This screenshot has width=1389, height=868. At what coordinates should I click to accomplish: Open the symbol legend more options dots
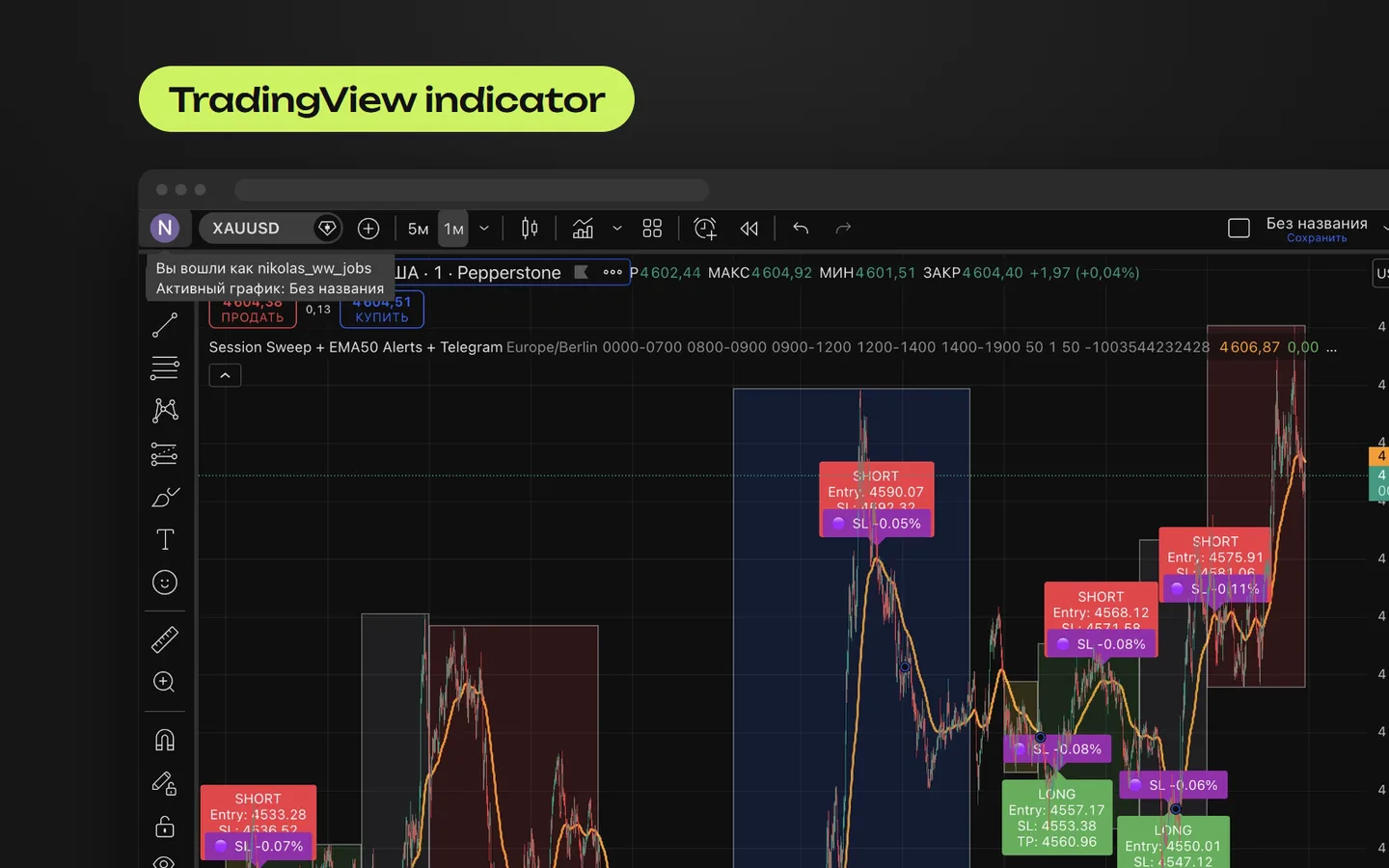coord(613,272)
